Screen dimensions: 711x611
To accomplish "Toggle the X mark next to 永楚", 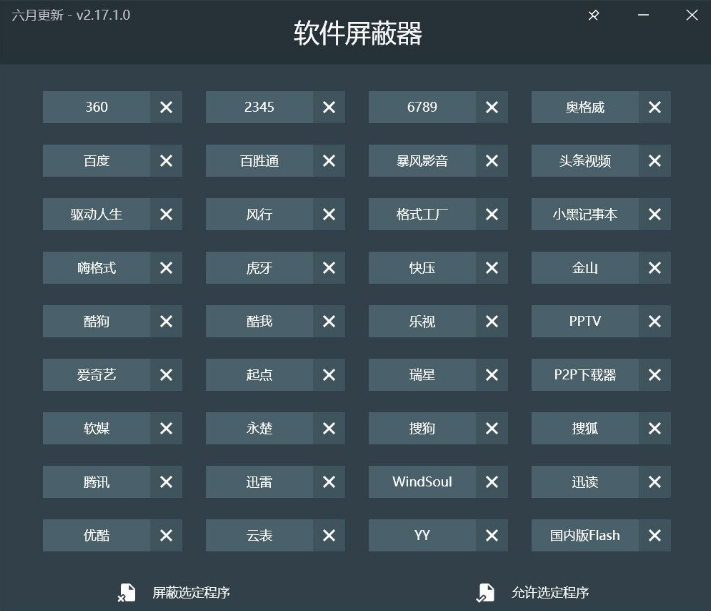I will coord(329,428).
